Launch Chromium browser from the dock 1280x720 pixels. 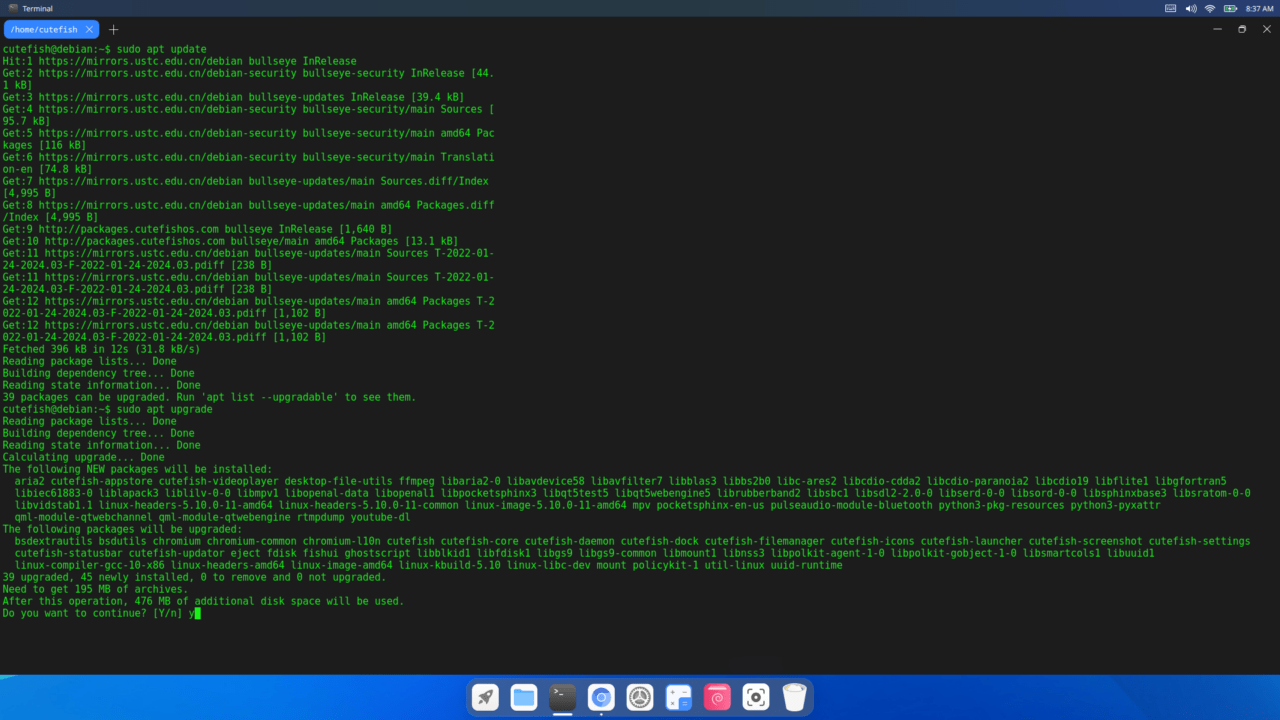pos(601,697)
